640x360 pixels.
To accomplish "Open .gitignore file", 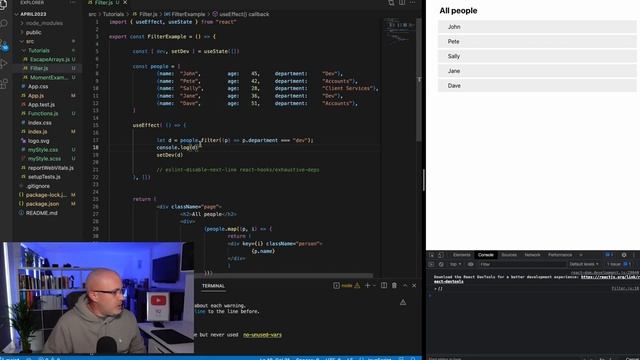I will pos(38,186).
